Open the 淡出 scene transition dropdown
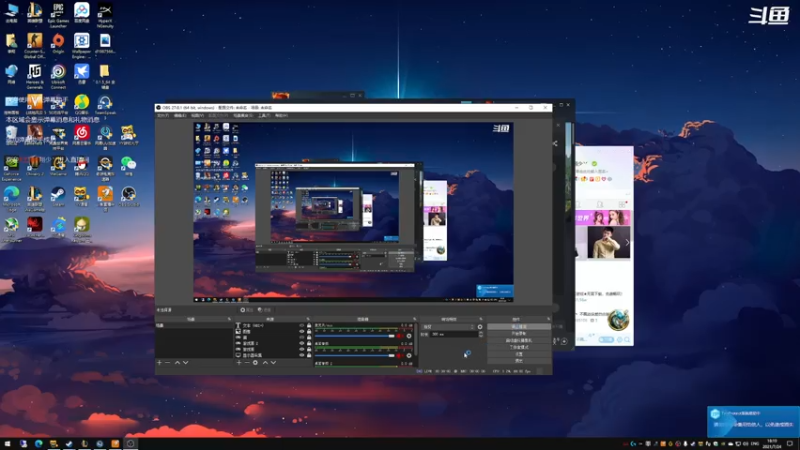 point(448,327)
